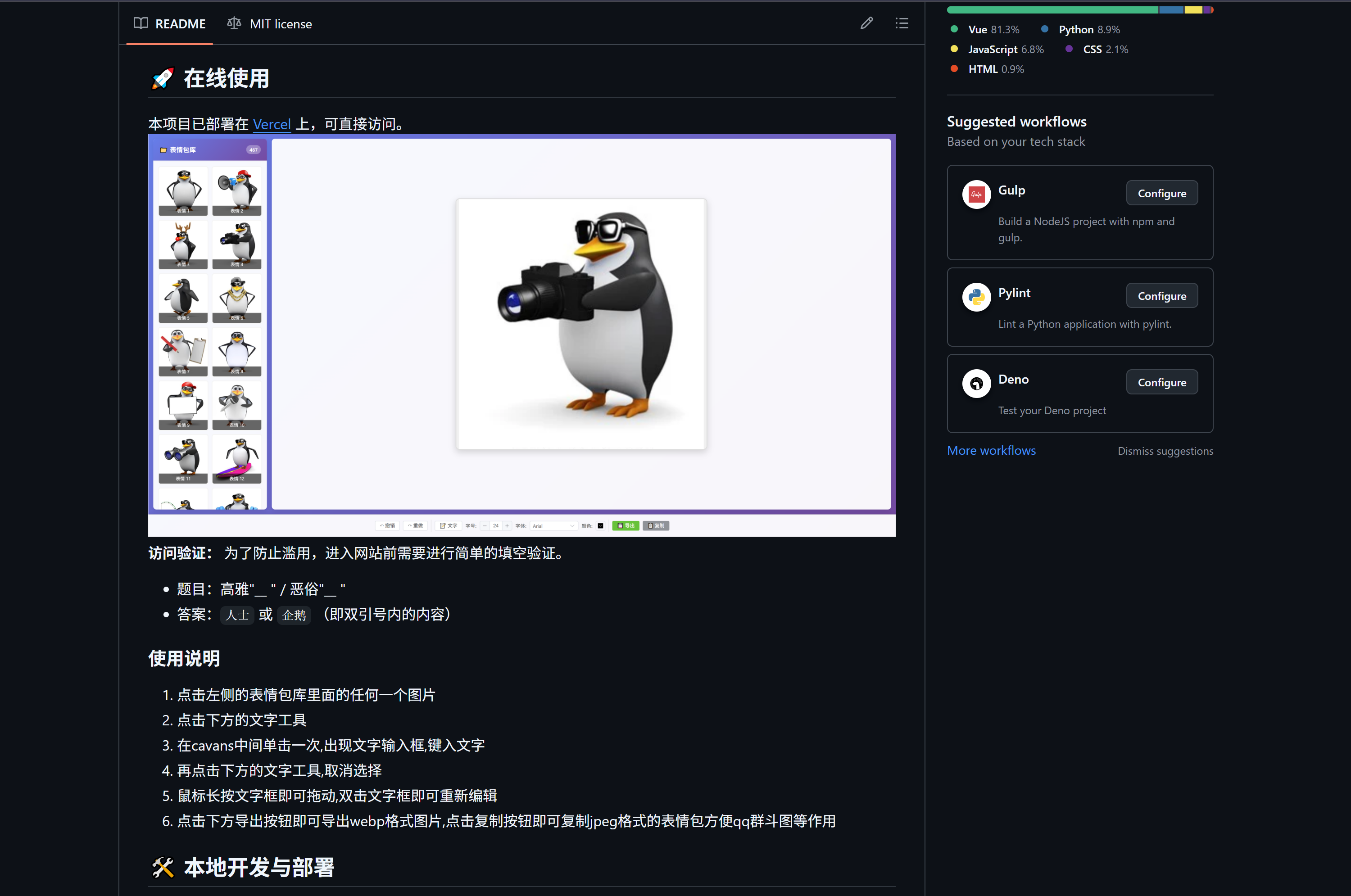
Task: Switch to the MIT license tab
Action: [270, 24]
